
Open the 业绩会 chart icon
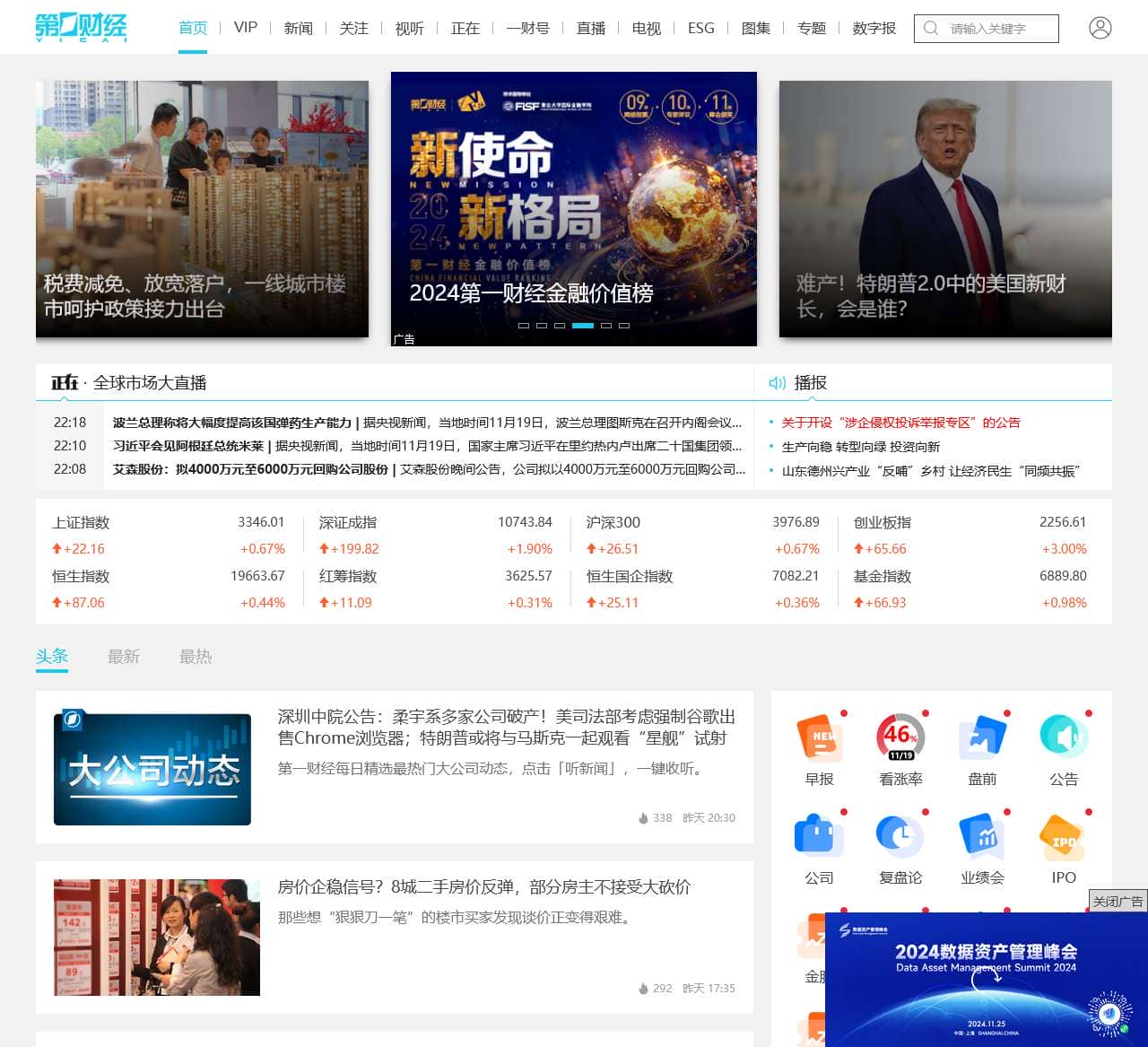[x=982, y=836]
